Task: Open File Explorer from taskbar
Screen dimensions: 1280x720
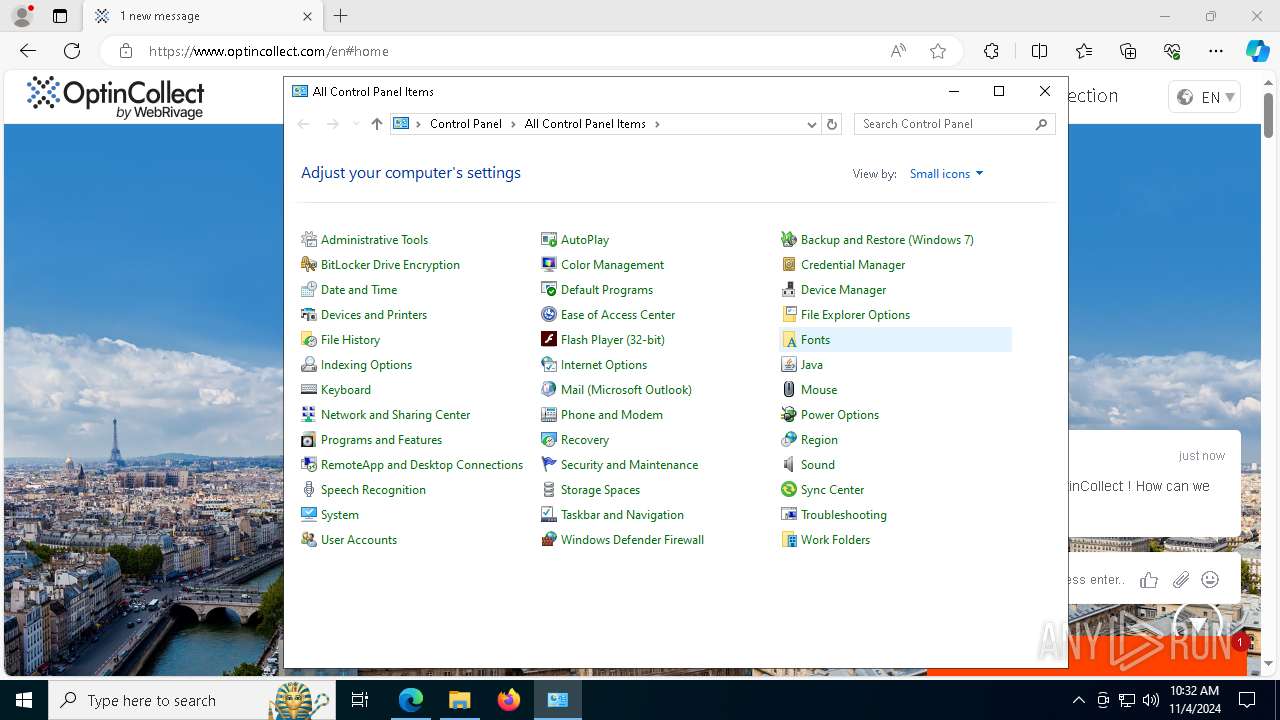Action: pos(459,700)
